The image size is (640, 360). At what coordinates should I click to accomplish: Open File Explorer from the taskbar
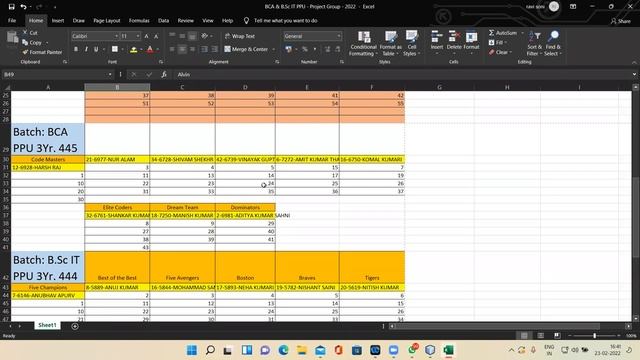[302, 350]
